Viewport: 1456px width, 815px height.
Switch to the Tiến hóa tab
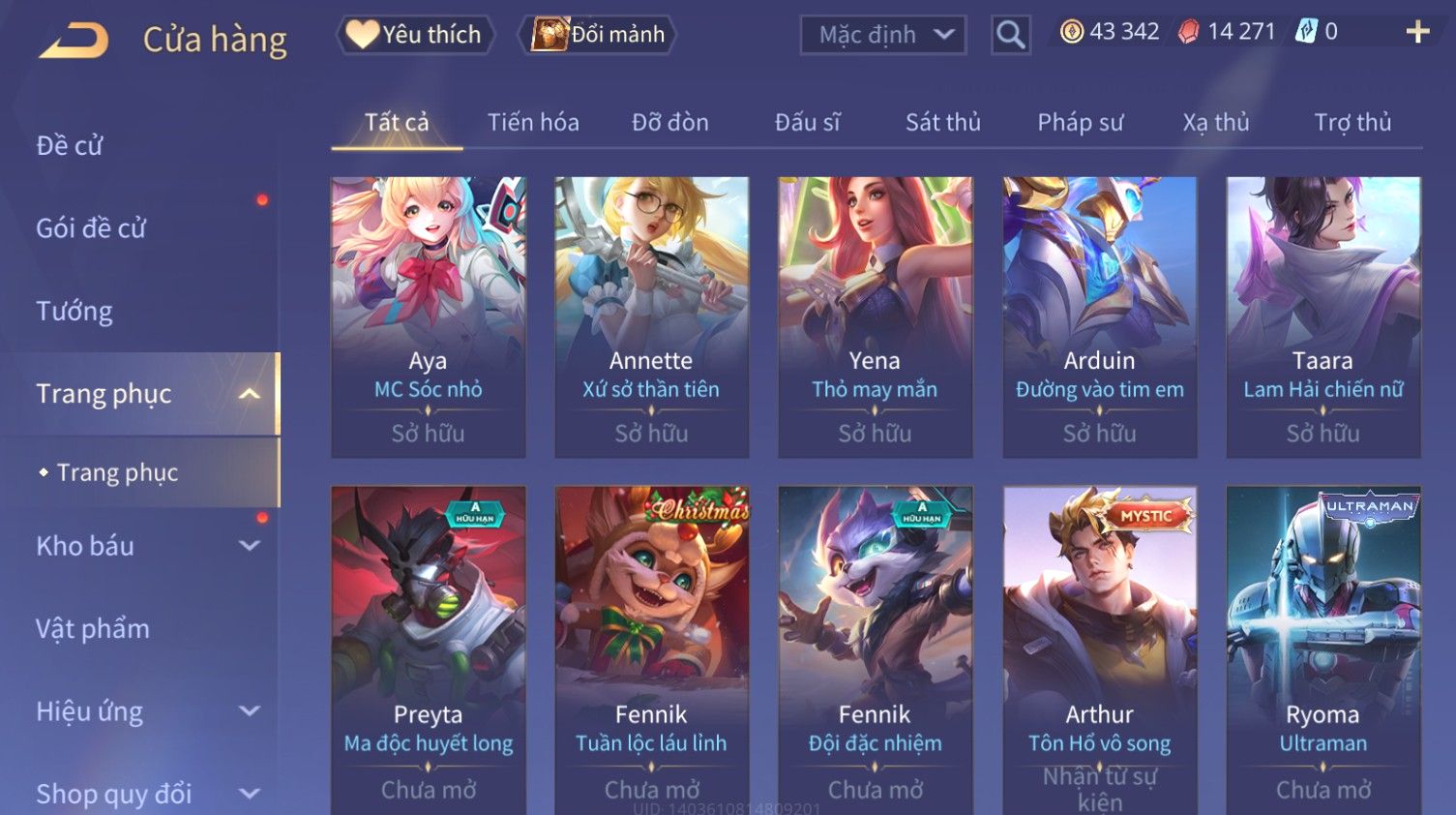click(x=533, y=123)
